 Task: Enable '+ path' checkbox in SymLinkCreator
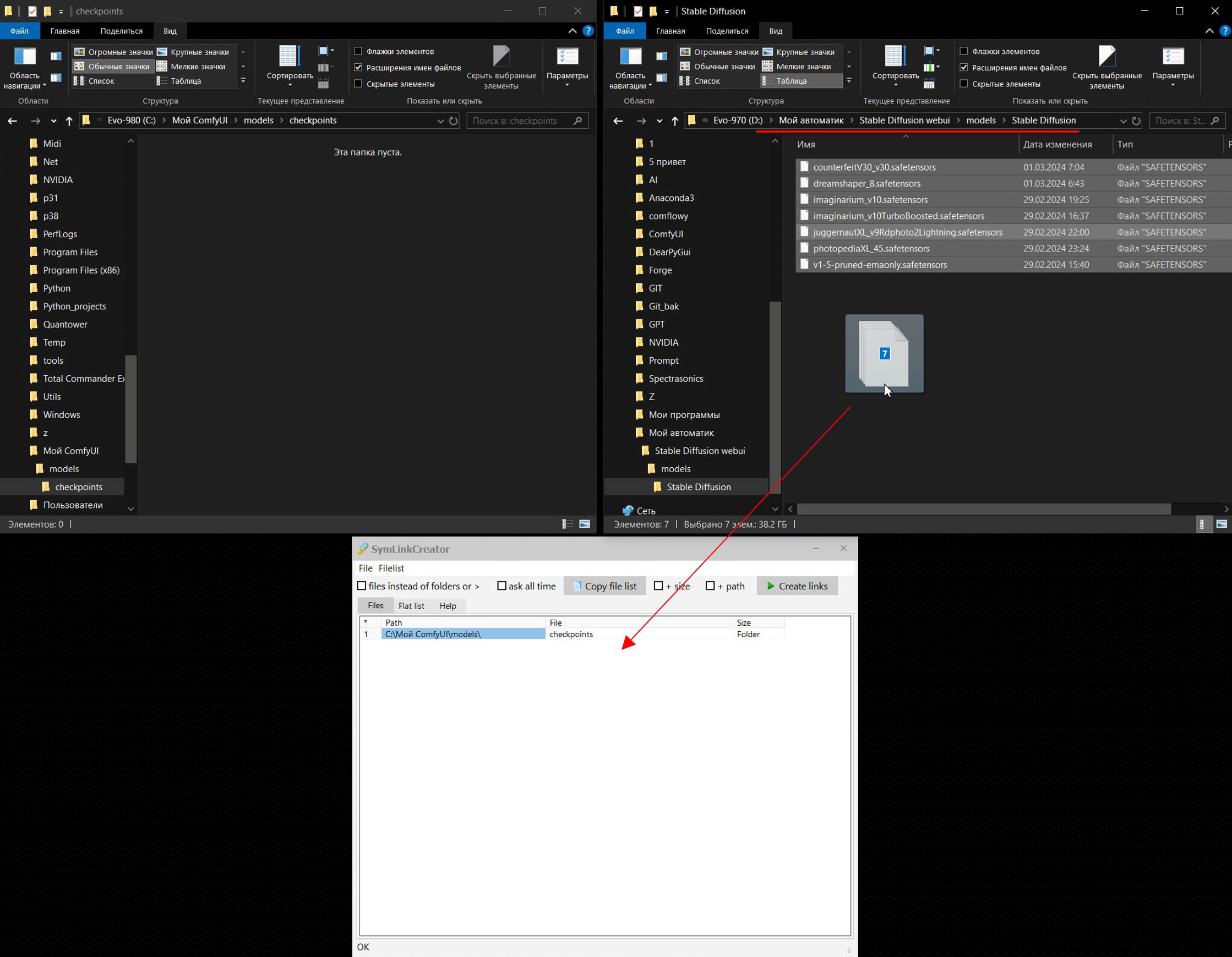[714, 586]
